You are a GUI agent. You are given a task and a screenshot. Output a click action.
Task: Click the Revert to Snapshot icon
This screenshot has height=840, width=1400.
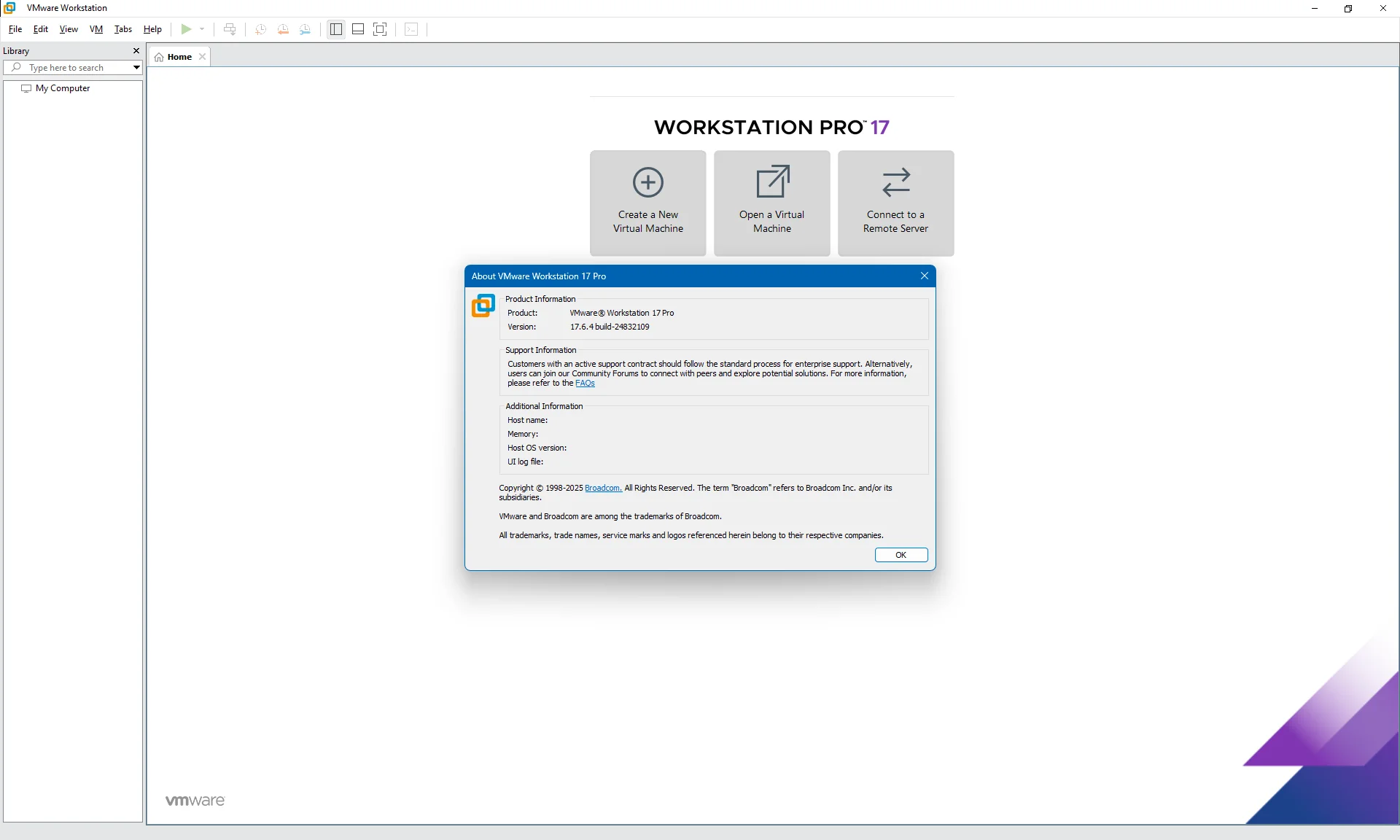coord(283,29)
